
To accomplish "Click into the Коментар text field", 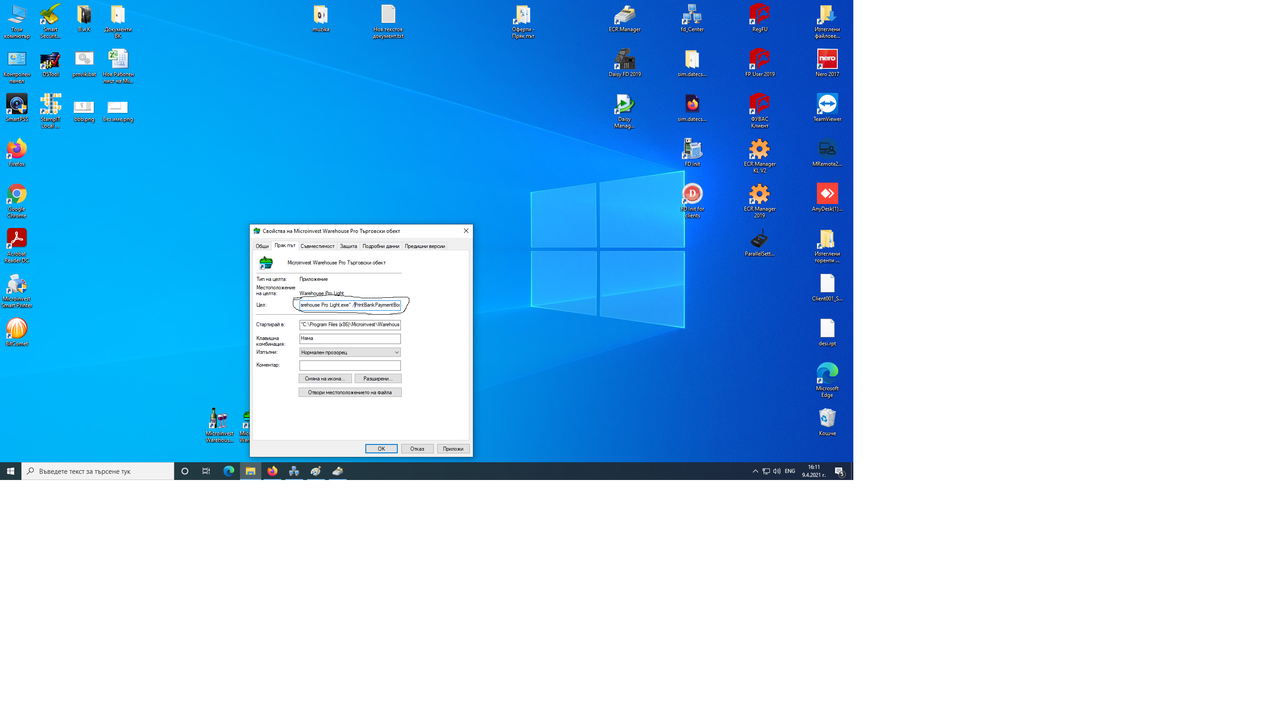I will pos(350,365).
